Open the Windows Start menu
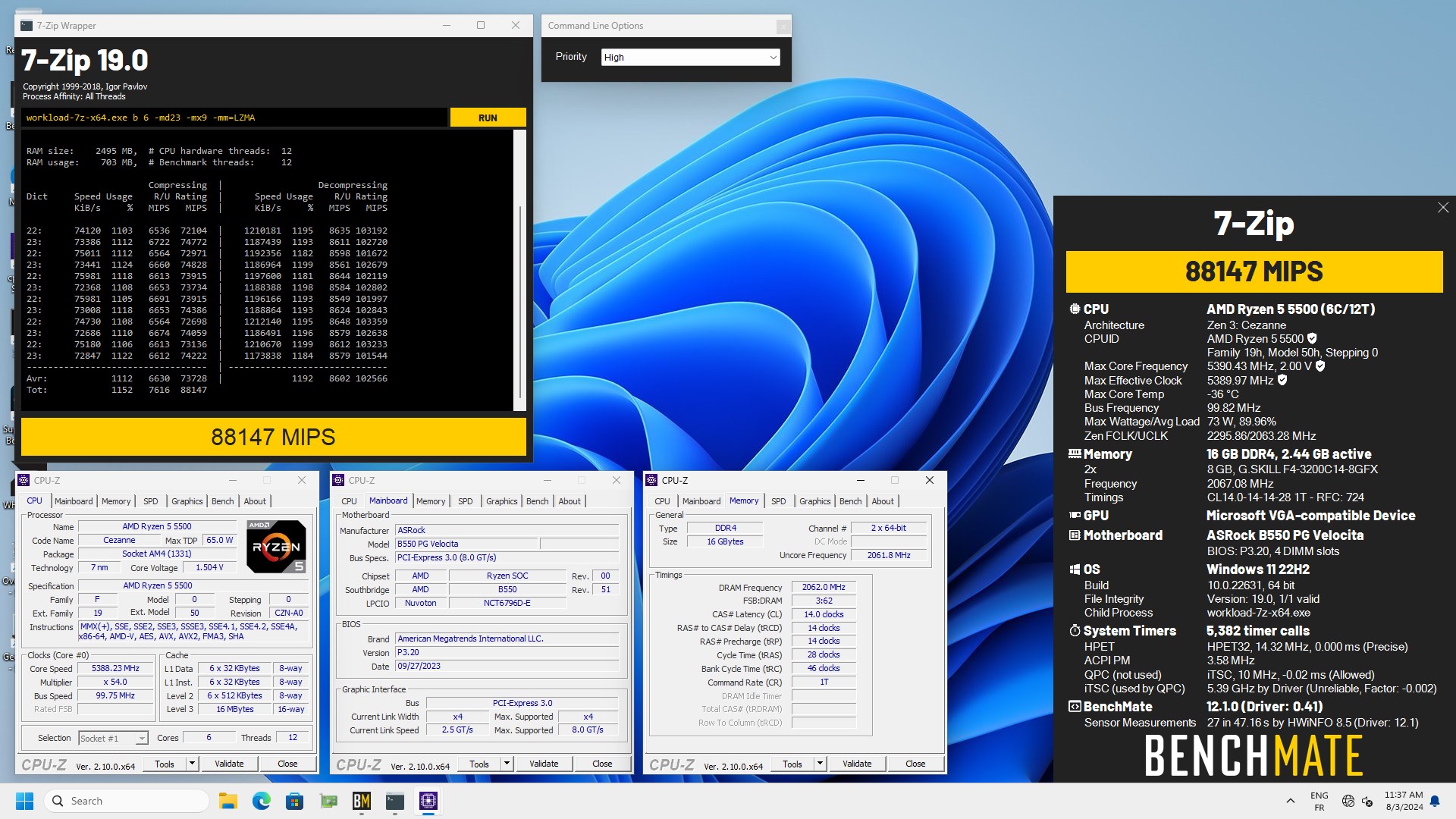 pyautogui.click(x=24, y=801)
